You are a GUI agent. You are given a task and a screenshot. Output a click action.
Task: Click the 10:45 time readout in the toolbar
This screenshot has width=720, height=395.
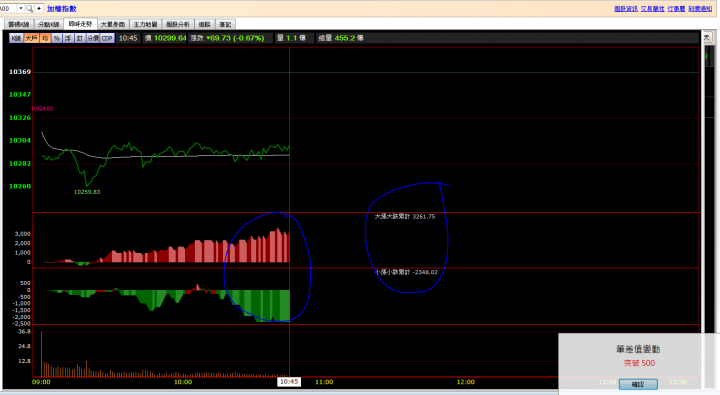128,38
